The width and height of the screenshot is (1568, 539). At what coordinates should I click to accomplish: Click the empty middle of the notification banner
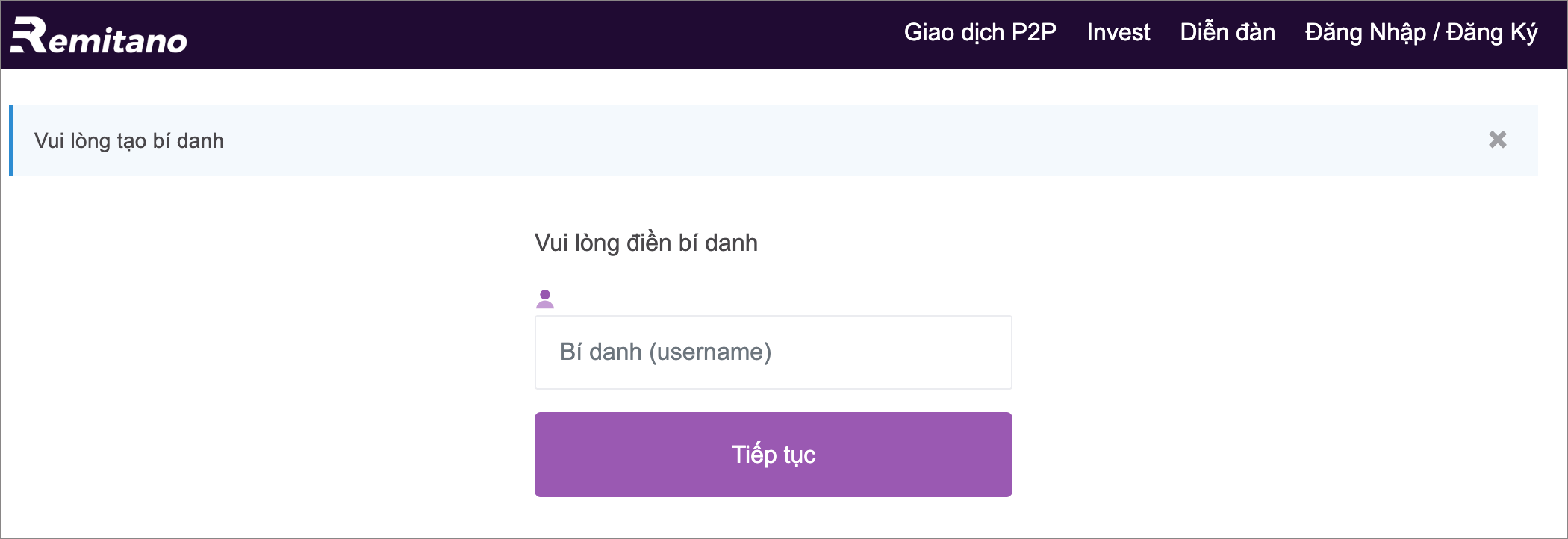[821, 140]
